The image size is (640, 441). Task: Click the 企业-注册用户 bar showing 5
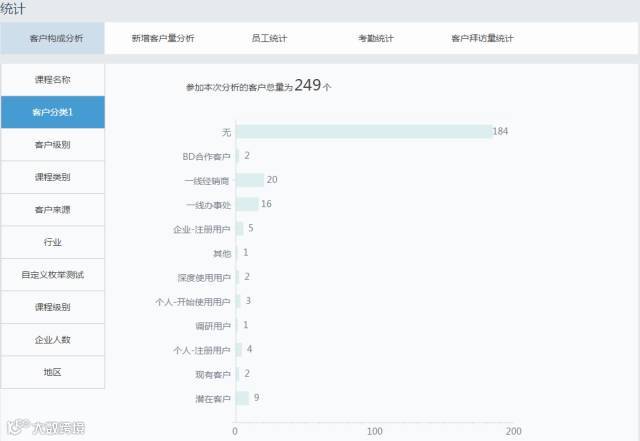point(240,229)
